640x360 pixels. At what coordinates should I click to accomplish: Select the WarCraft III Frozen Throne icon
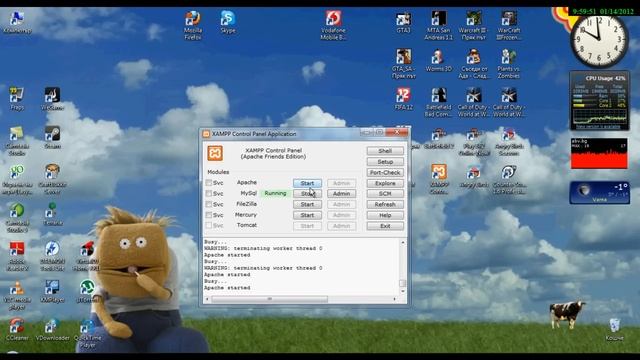click(509, 25)
